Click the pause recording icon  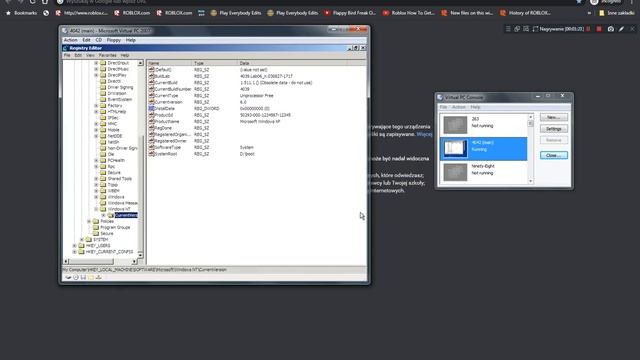point(588,29)
